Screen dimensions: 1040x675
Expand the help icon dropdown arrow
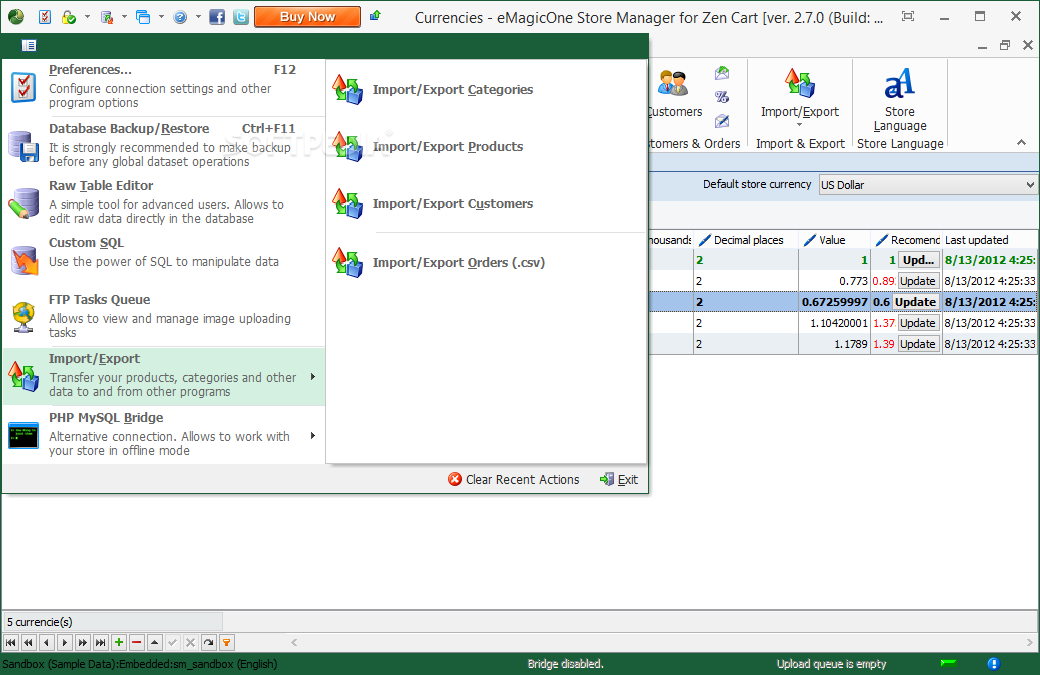pos(198,17)
